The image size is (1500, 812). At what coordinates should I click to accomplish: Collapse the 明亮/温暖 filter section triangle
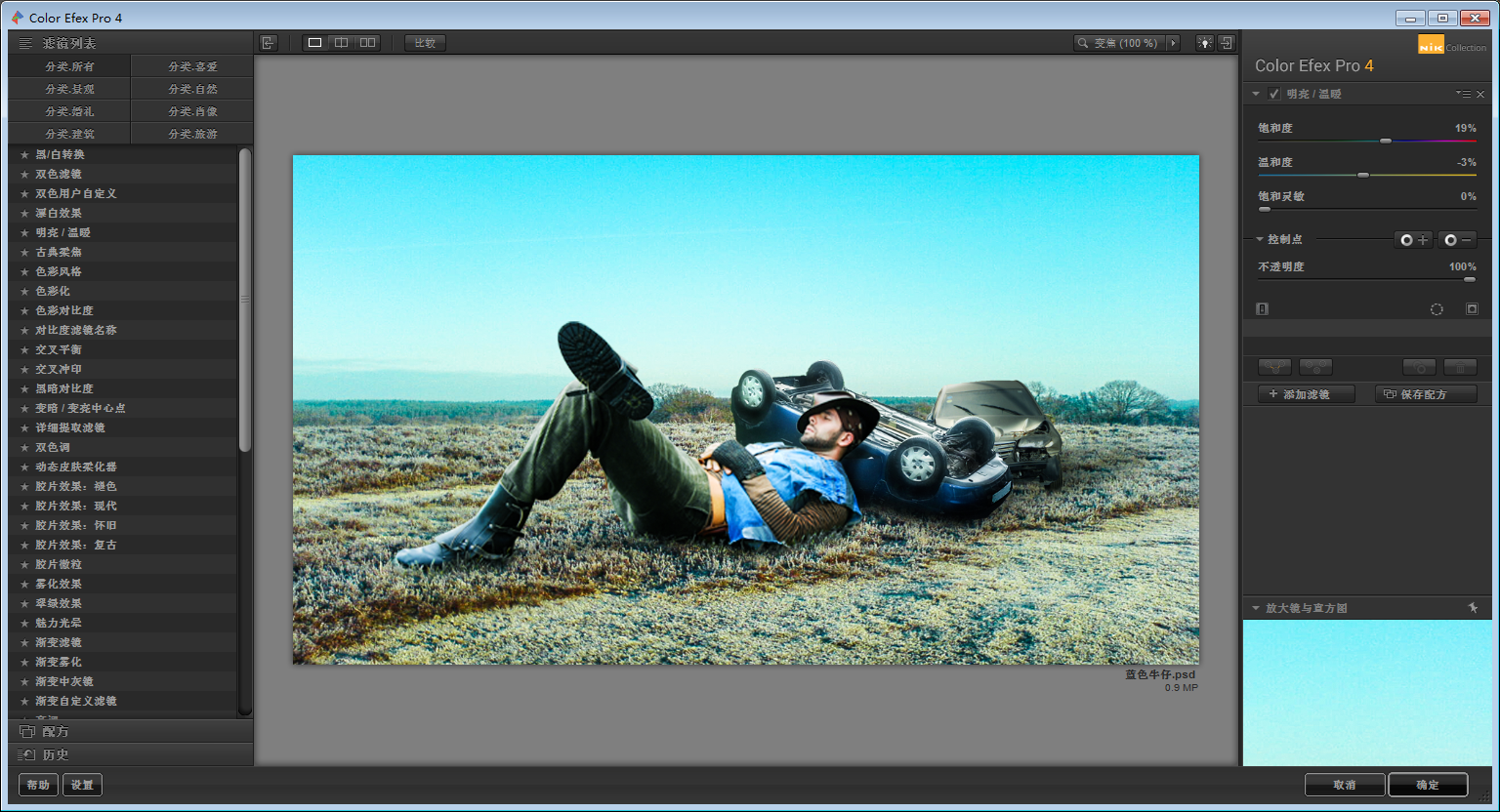coord(1256,94)
